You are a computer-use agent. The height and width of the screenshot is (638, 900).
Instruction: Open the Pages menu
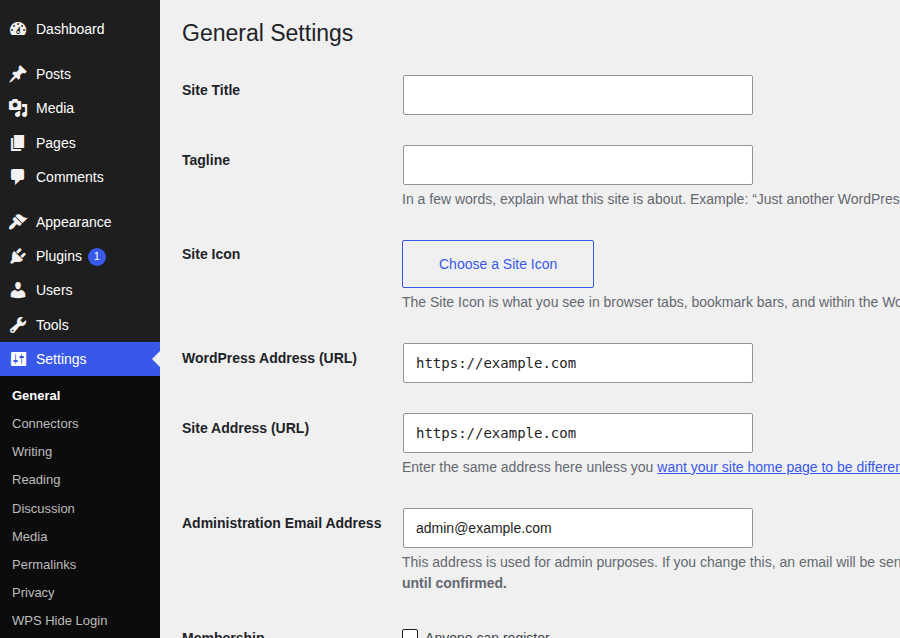coord(56,143)
